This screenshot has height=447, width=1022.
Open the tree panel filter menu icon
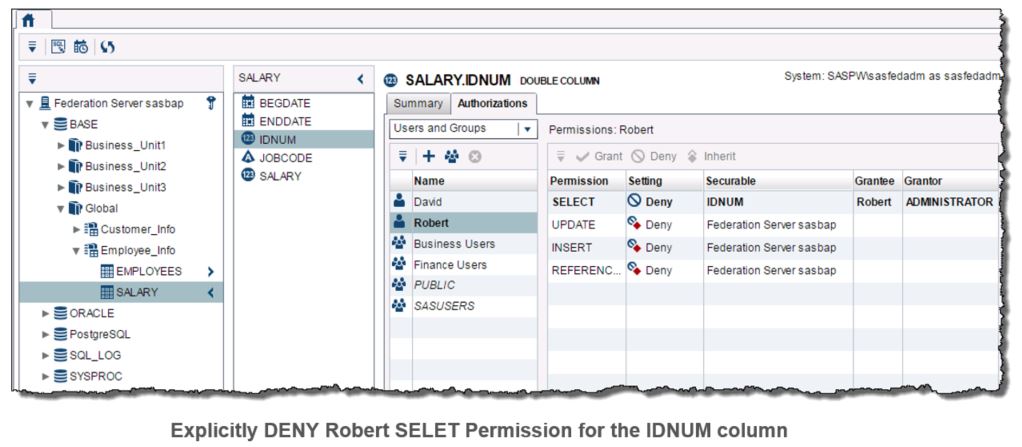tap(31, 78)
